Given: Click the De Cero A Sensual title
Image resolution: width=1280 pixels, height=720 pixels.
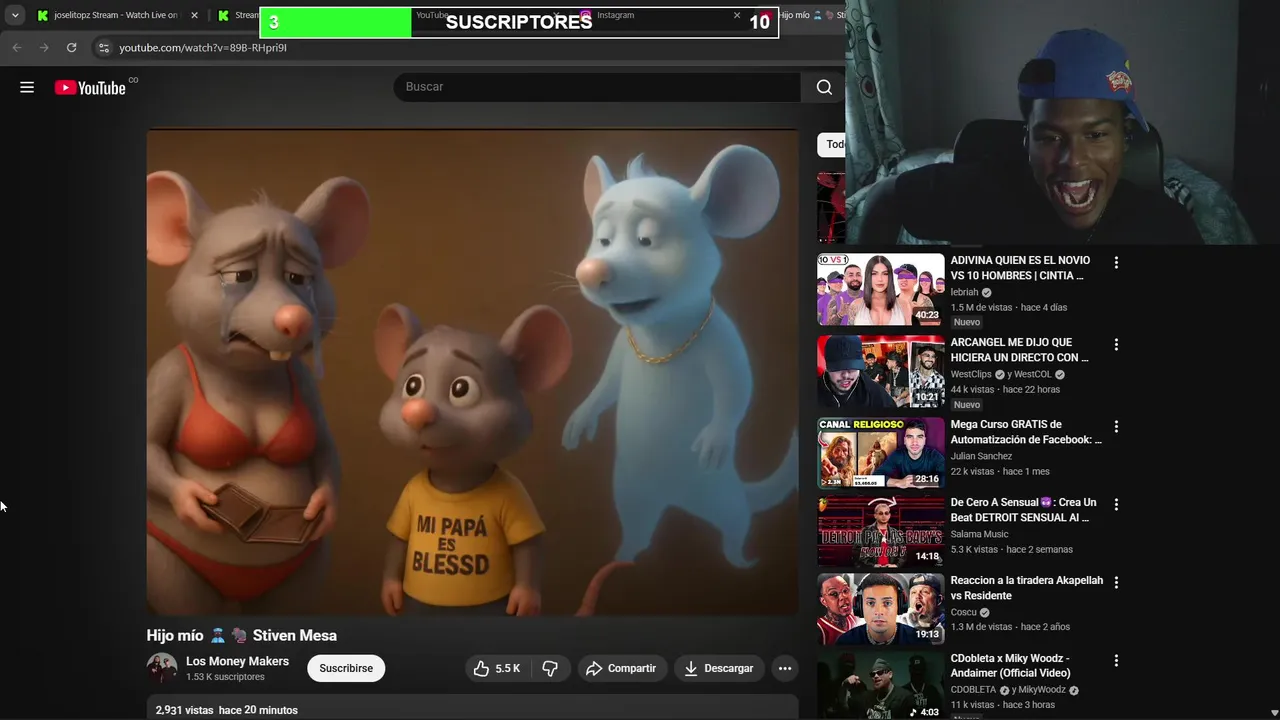Looking at the screenshot, I should (1023, 510).
